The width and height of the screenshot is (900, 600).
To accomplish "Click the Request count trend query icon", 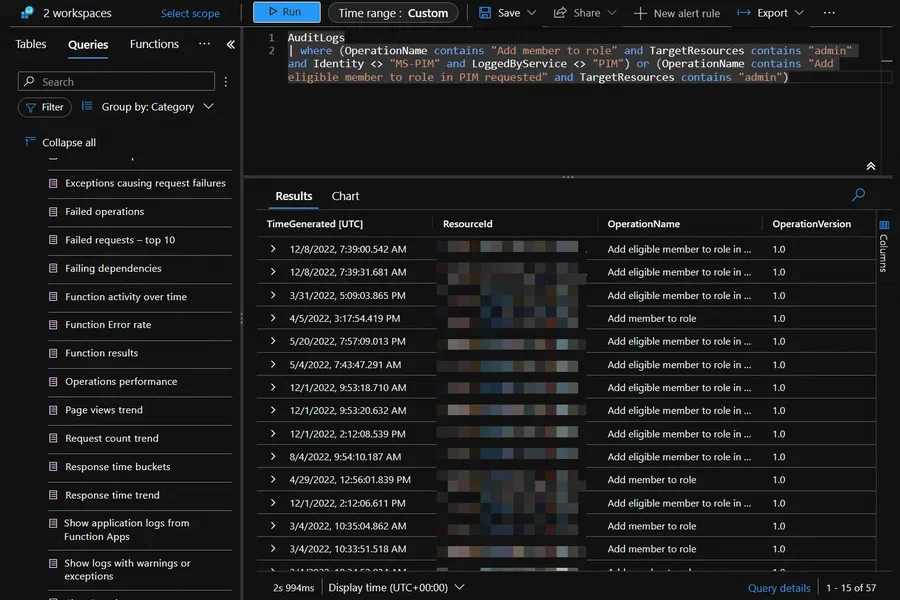I will pyautogui.click(x=53, y=438).
